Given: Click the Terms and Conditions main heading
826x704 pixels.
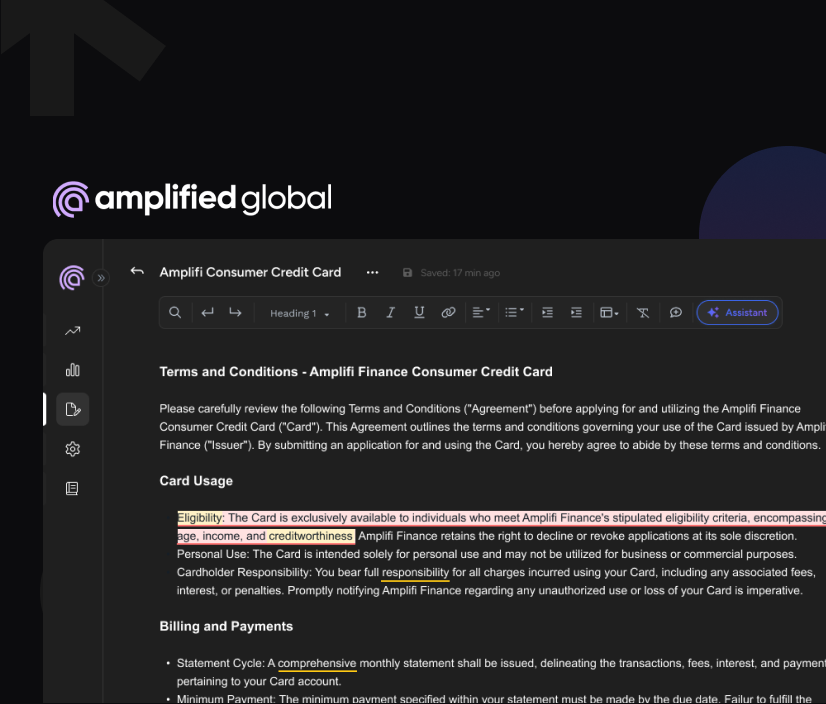Looking at the screenshot, I should click(x=356, y=371).
